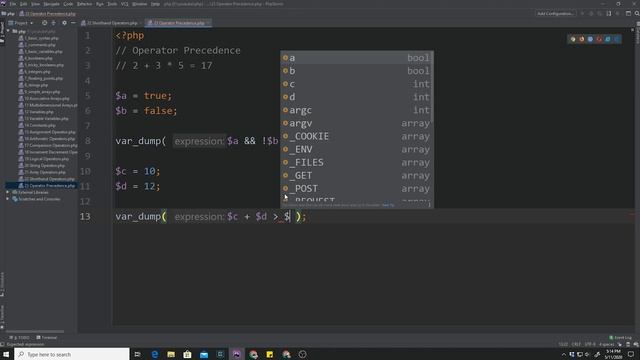Open in Internet Explorer from browser bar
Screen dimensions: 640x360
click(608, 39)
